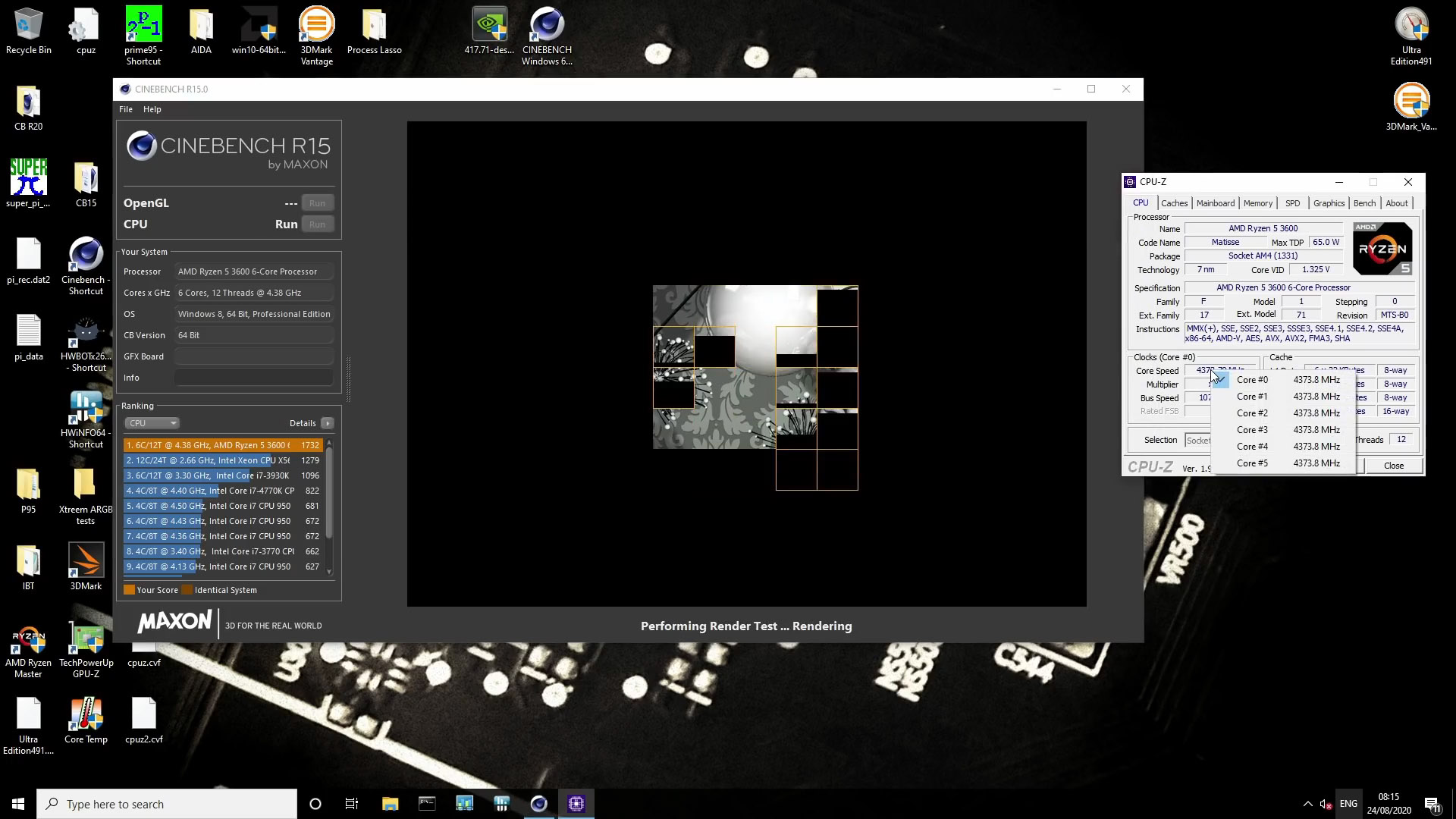Select Core #5 in the clocks popup

(x=1283, y=463)
